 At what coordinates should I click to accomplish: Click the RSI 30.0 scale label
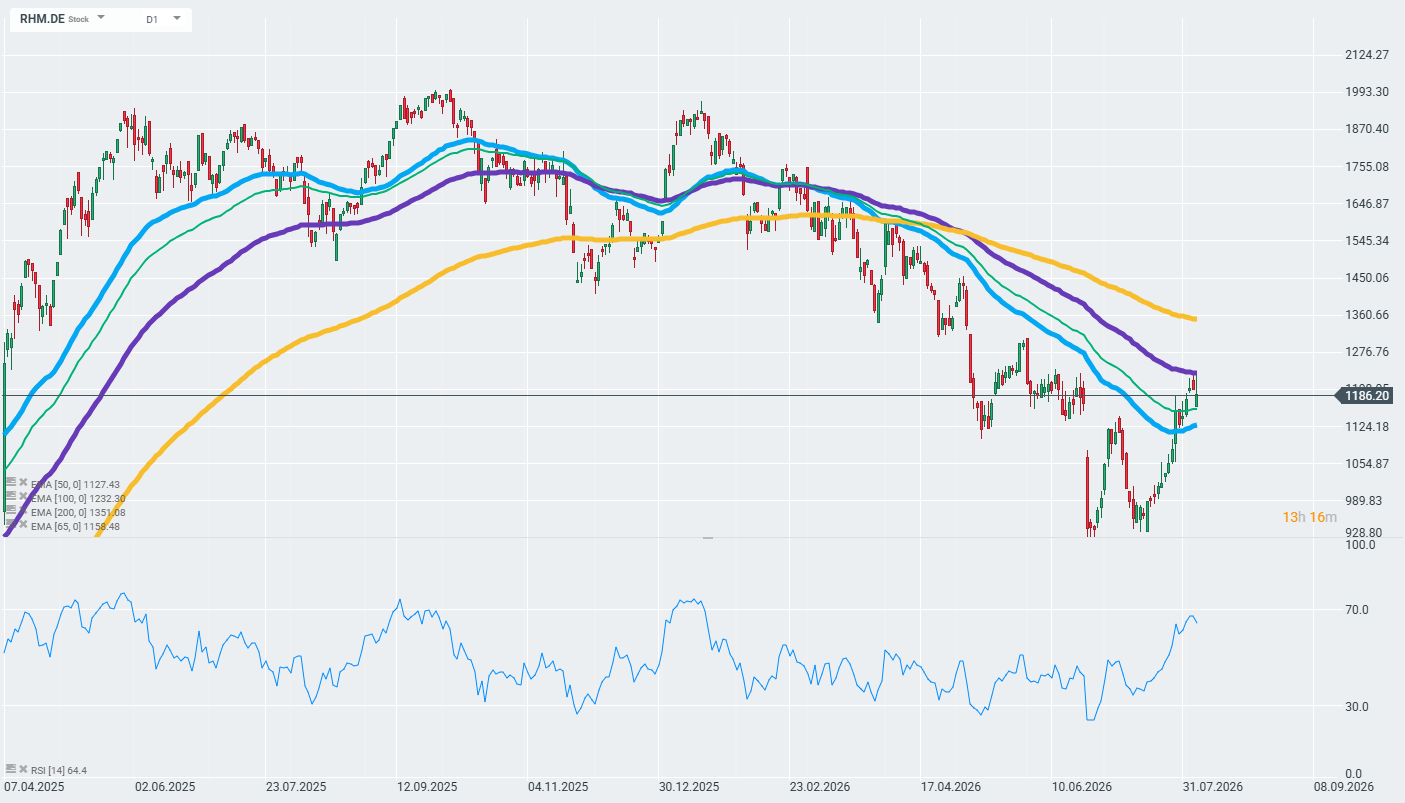tap(1355, 707)
